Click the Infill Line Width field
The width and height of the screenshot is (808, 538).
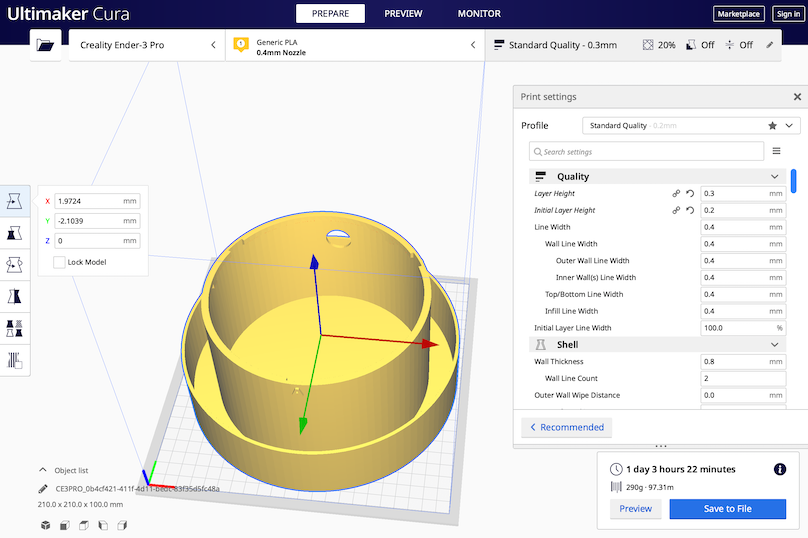tap(743, 311)
